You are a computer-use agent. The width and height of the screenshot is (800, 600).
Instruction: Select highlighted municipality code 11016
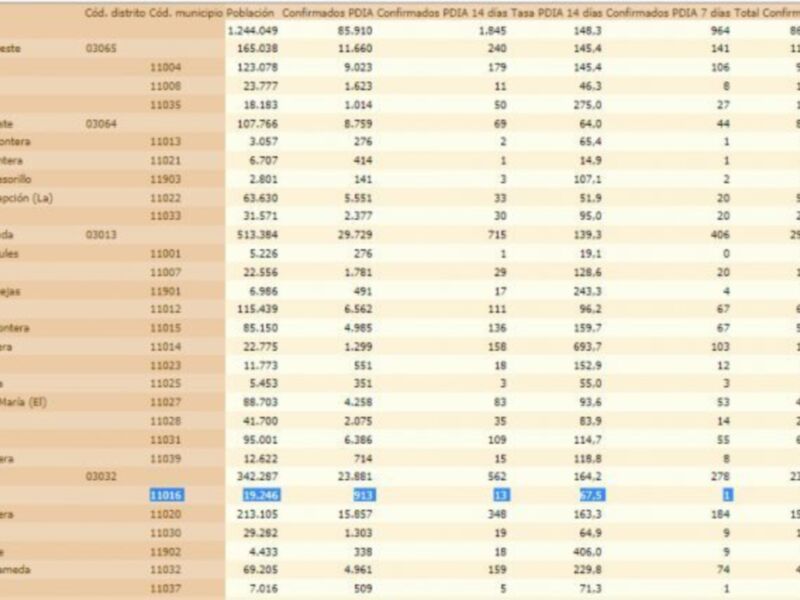pyautogui.click(x=165, y=495)
